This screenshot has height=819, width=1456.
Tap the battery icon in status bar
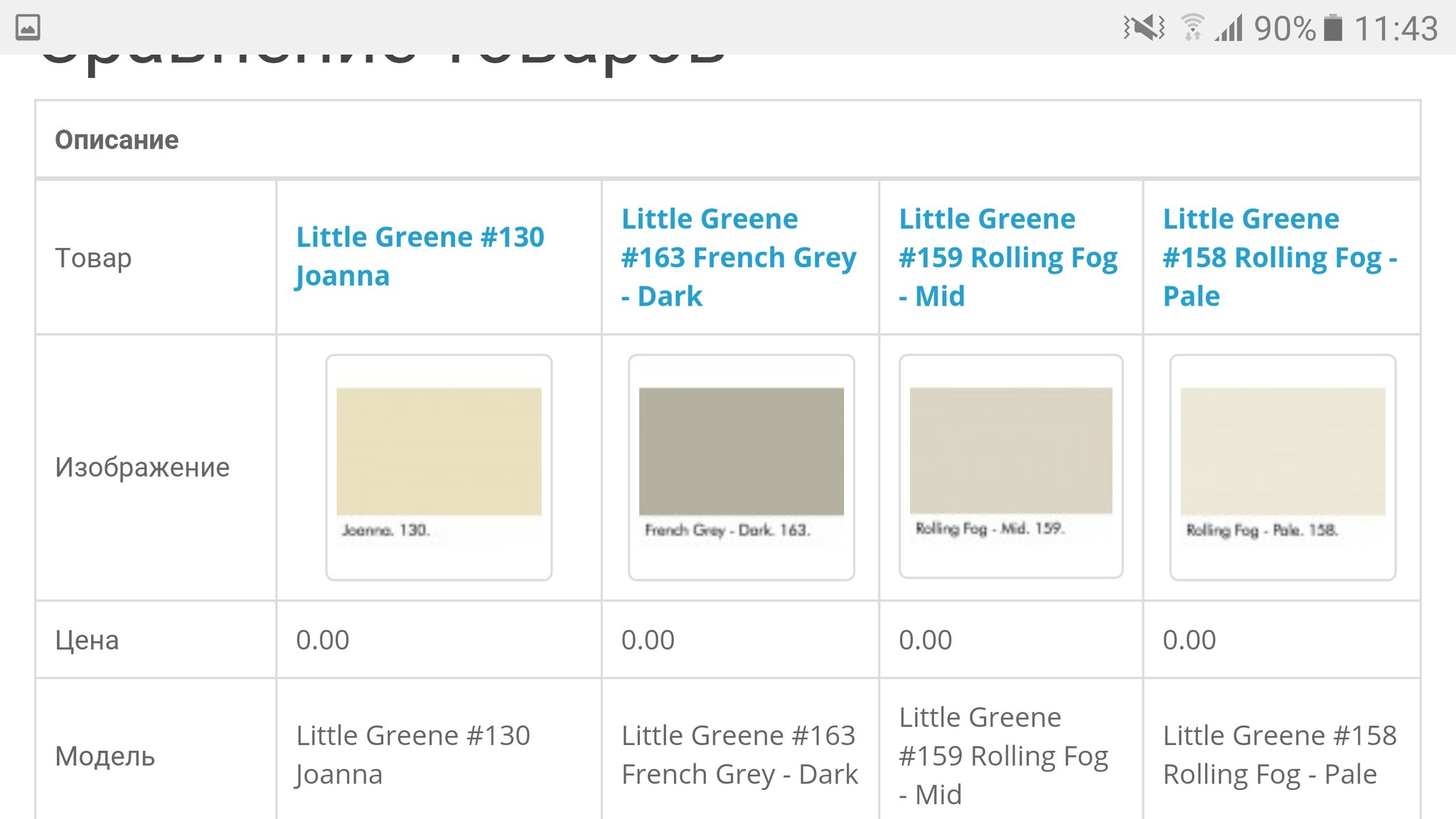point(1333,28)
